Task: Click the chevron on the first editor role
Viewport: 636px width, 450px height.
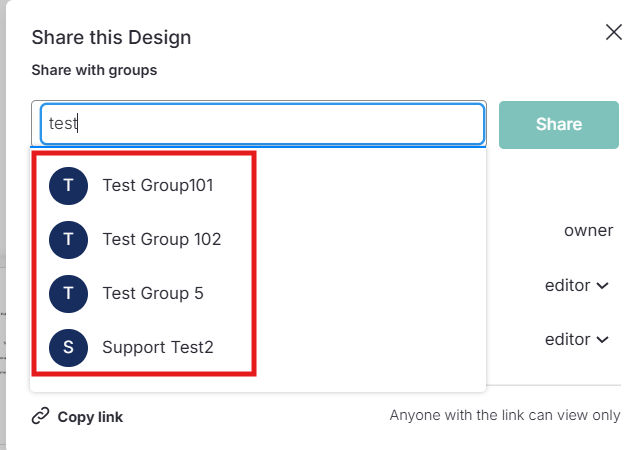Action: pos(603,286)
